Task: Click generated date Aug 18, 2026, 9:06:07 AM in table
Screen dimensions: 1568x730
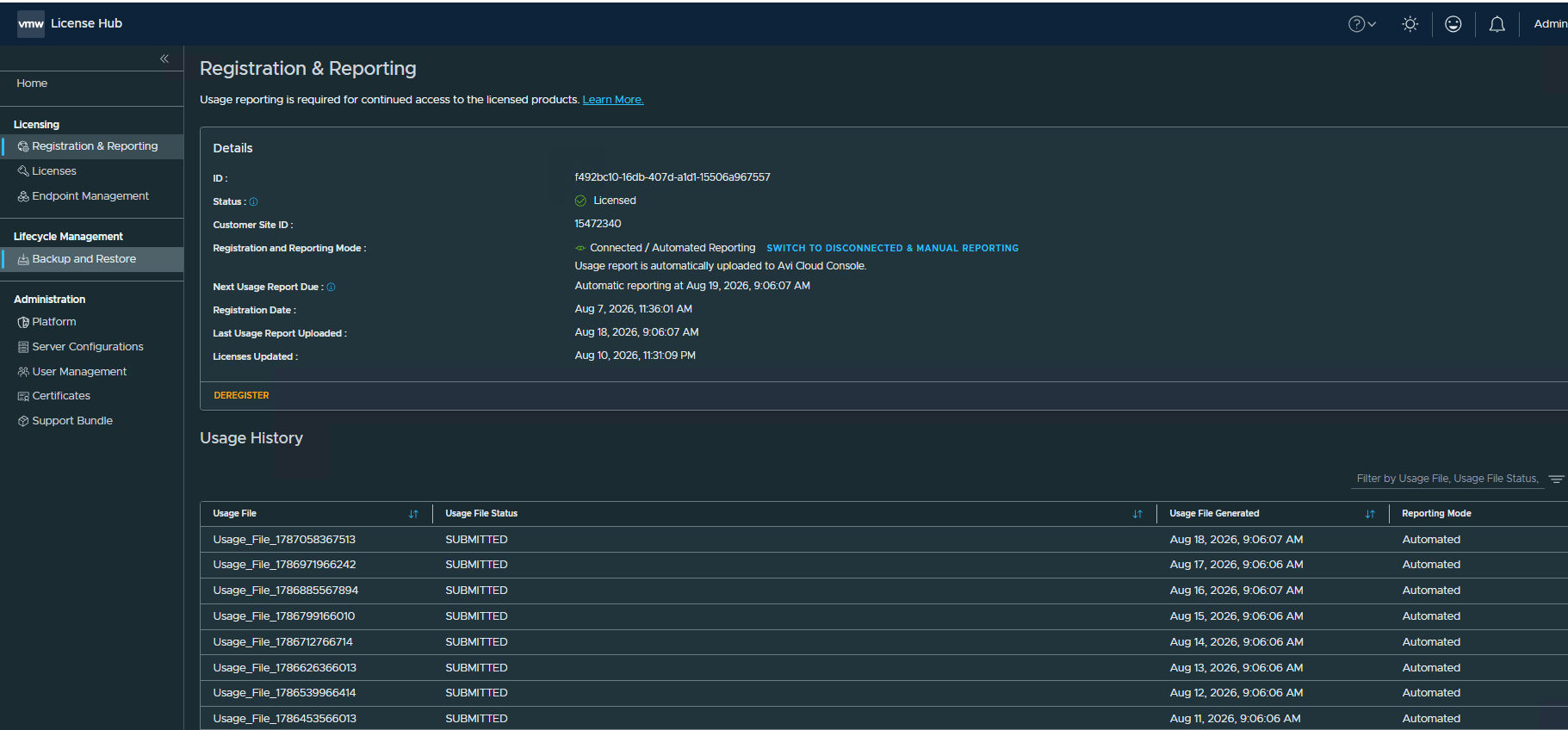Action: pyautogui.click(x=1236, y=540)
